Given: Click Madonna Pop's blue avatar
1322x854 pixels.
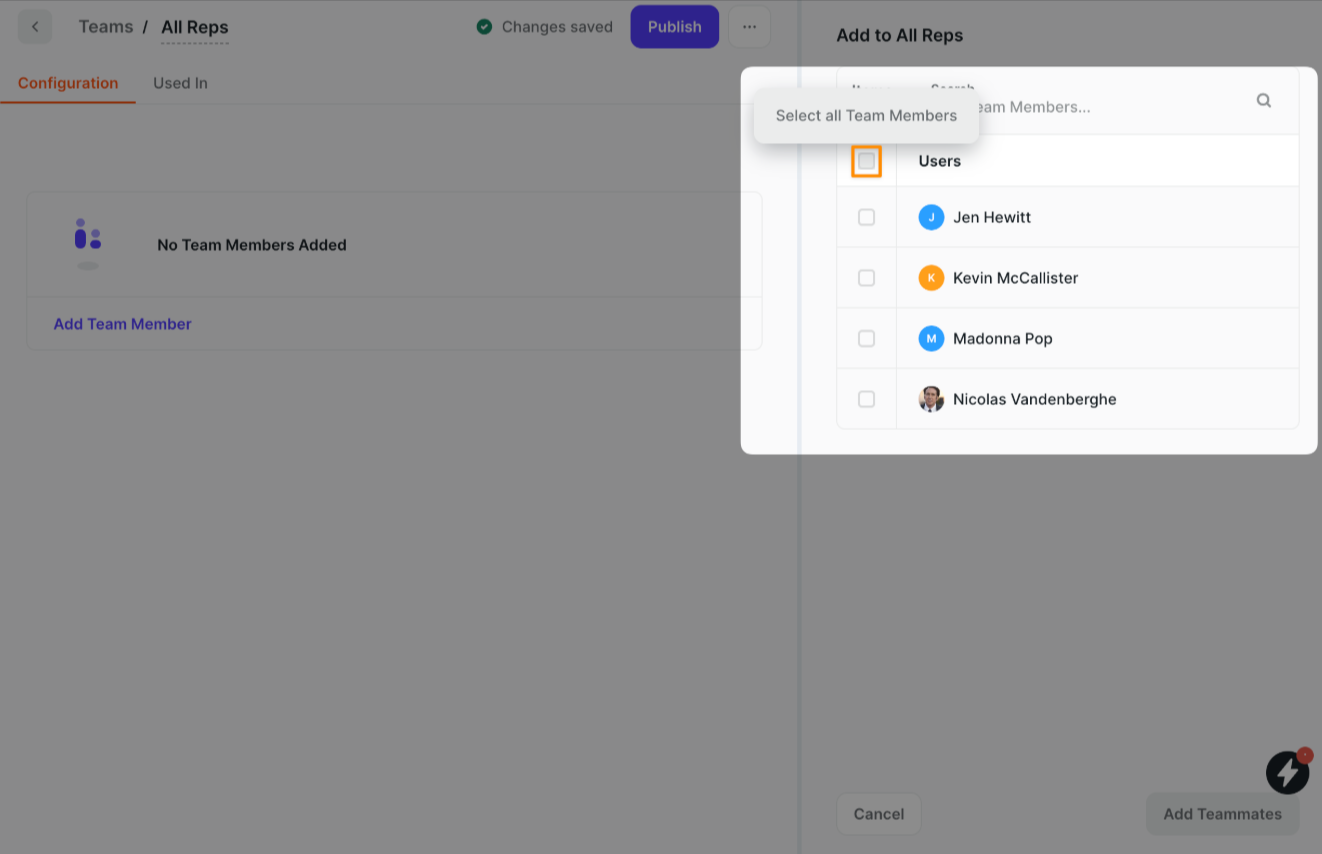Looking at the screenshot, I should click(x=931, y=339).
